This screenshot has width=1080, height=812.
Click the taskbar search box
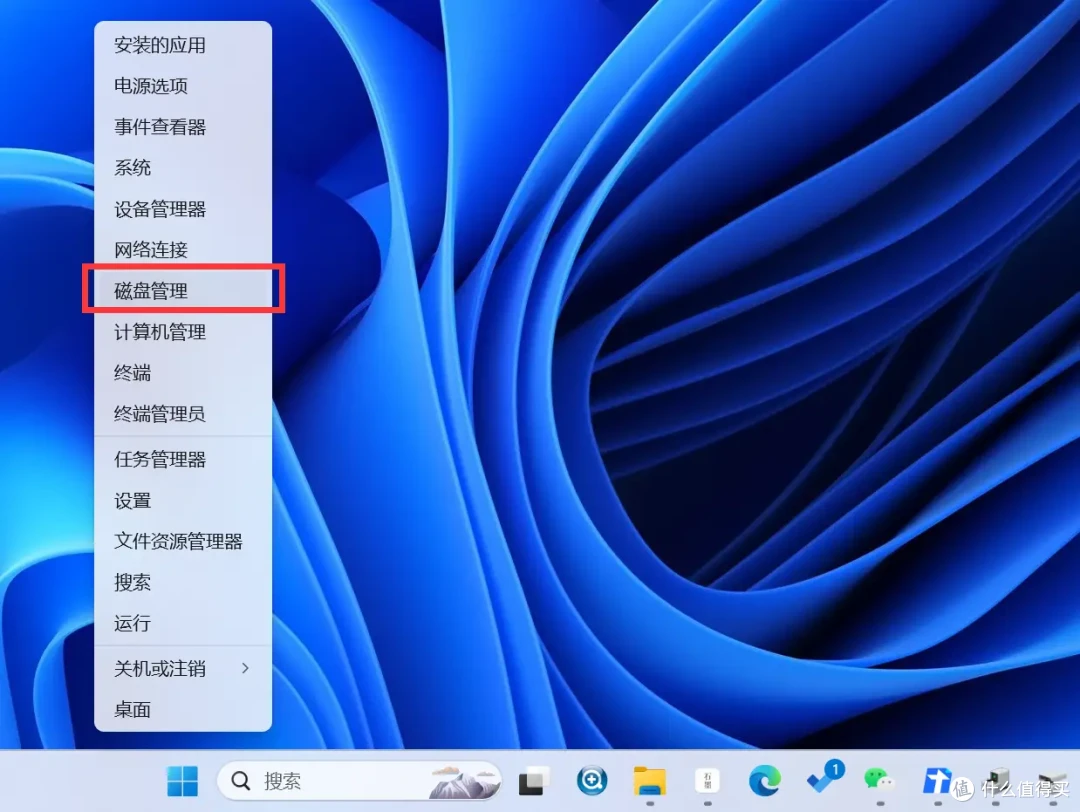pos(360,781)
